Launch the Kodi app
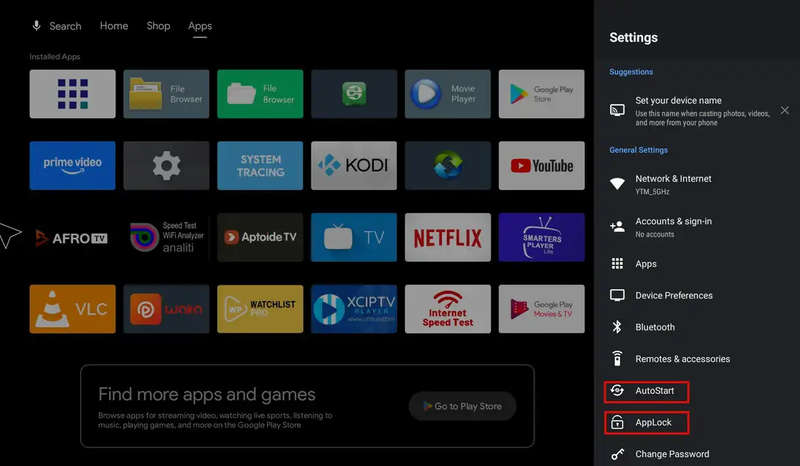 pos(354,165)
